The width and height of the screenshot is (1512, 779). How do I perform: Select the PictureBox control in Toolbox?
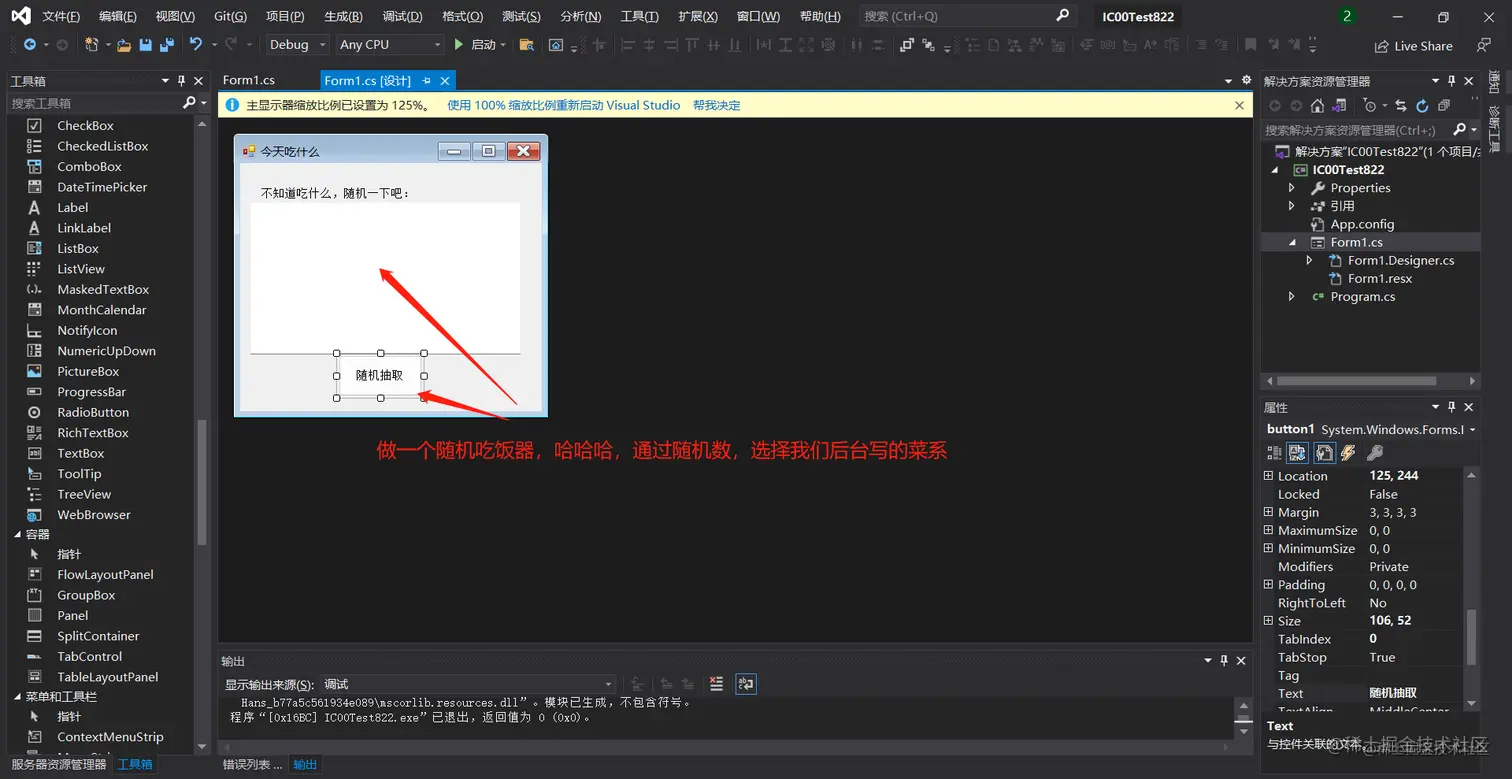coord(88,371)
